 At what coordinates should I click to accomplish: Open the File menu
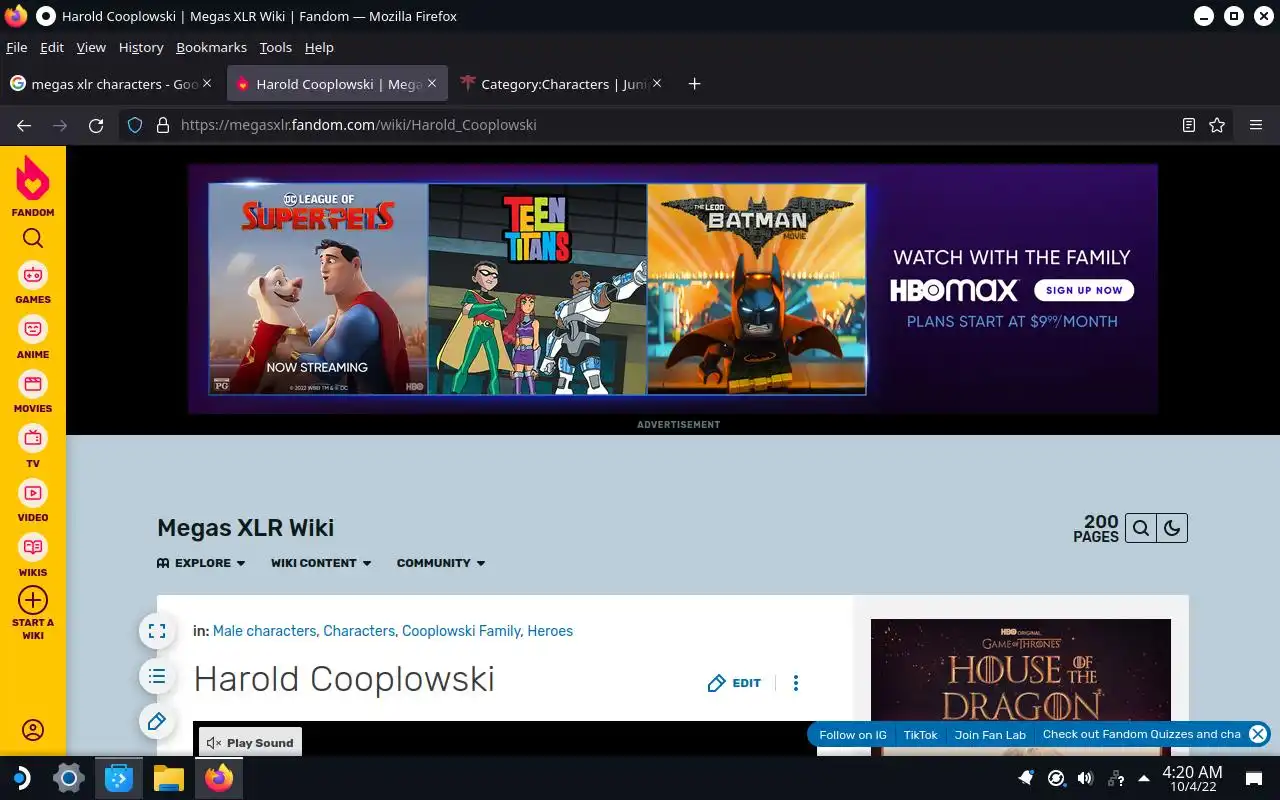(x=16, y=47)
